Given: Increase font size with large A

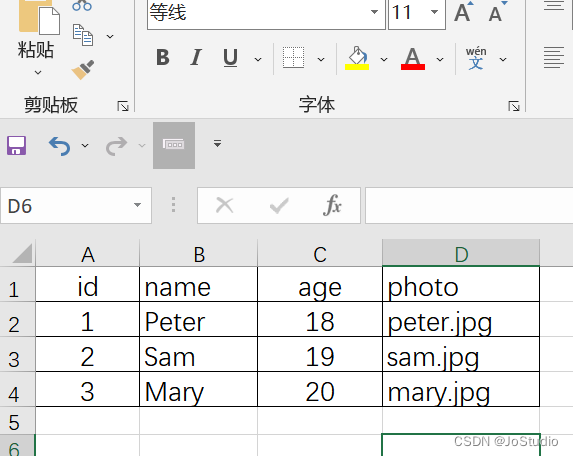Looking at the screenshot, I should click(x=463, y=12).
